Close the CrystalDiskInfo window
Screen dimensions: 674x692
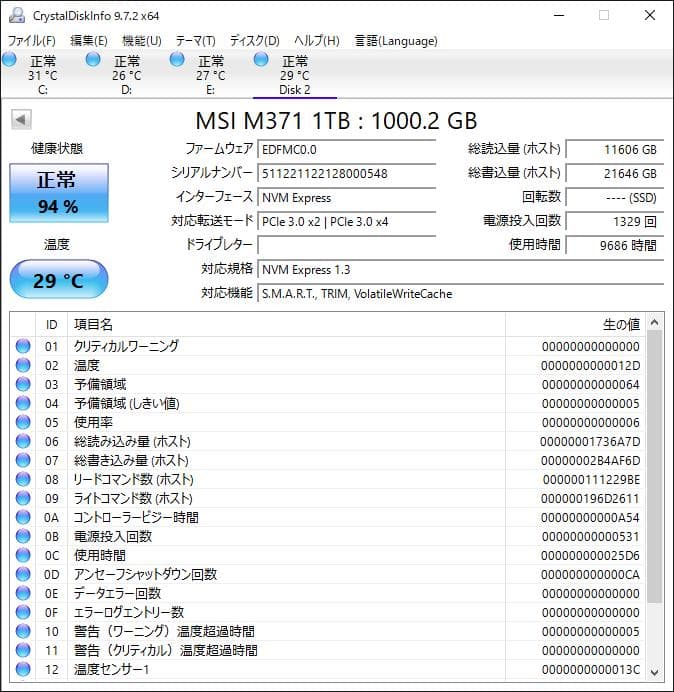point(649,15)
